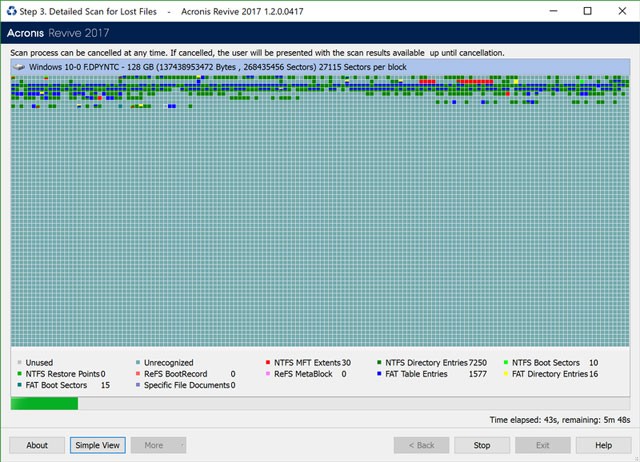The width and height of the screenshot is (640, 462).
Task: Click the Specific File Documents legend marker
Action: click(137, 385)
